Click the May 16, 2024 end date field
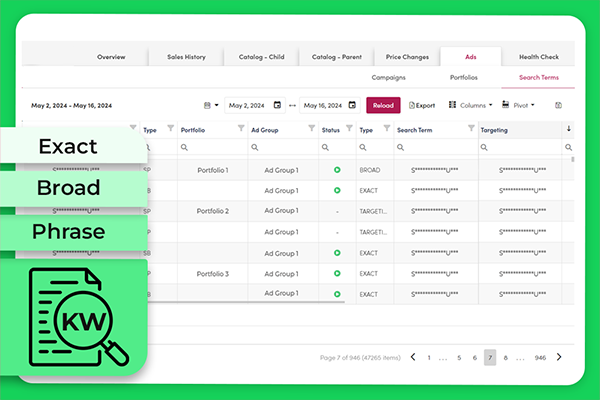600x400 pixels. (329, 105)
